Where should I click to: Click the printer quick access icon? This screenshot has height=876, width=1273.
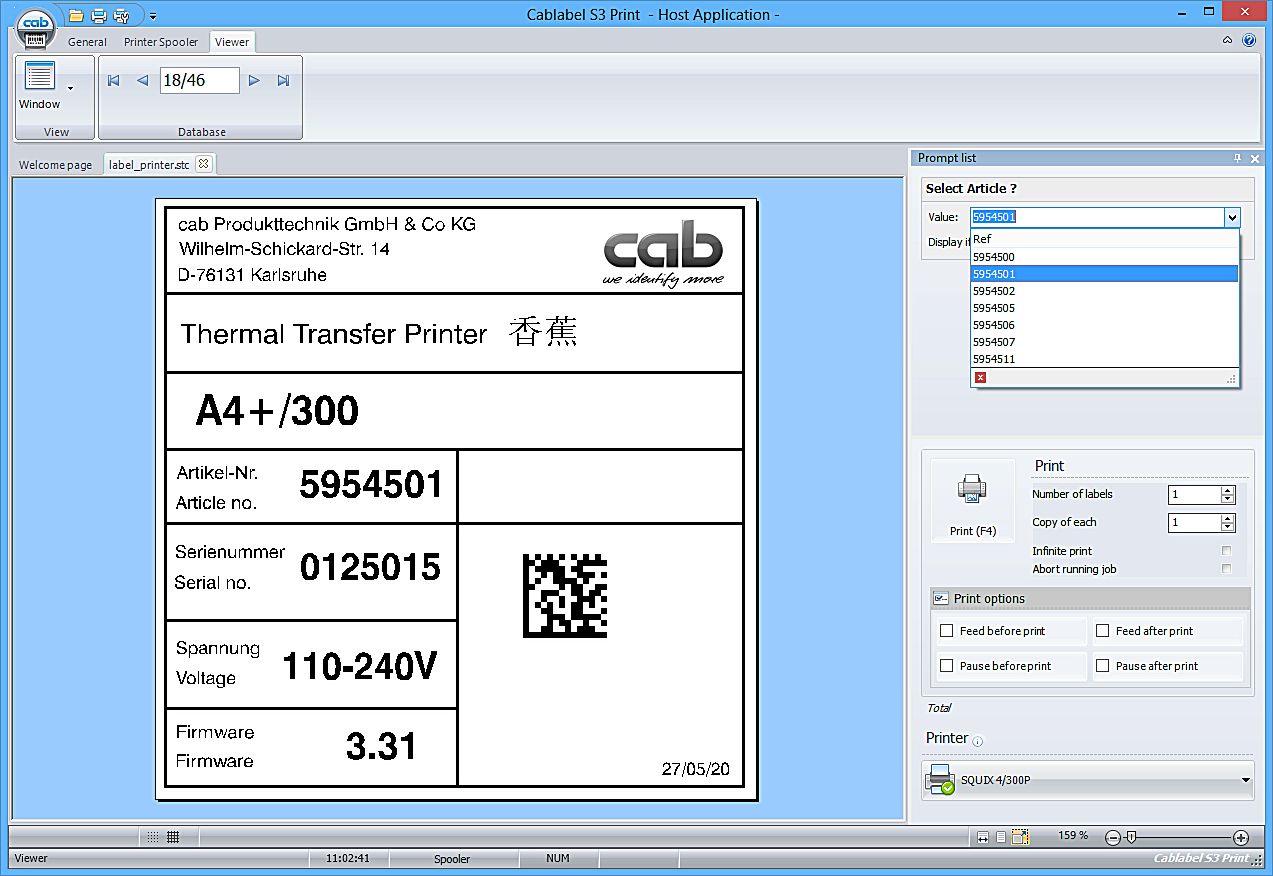point(99,15)
